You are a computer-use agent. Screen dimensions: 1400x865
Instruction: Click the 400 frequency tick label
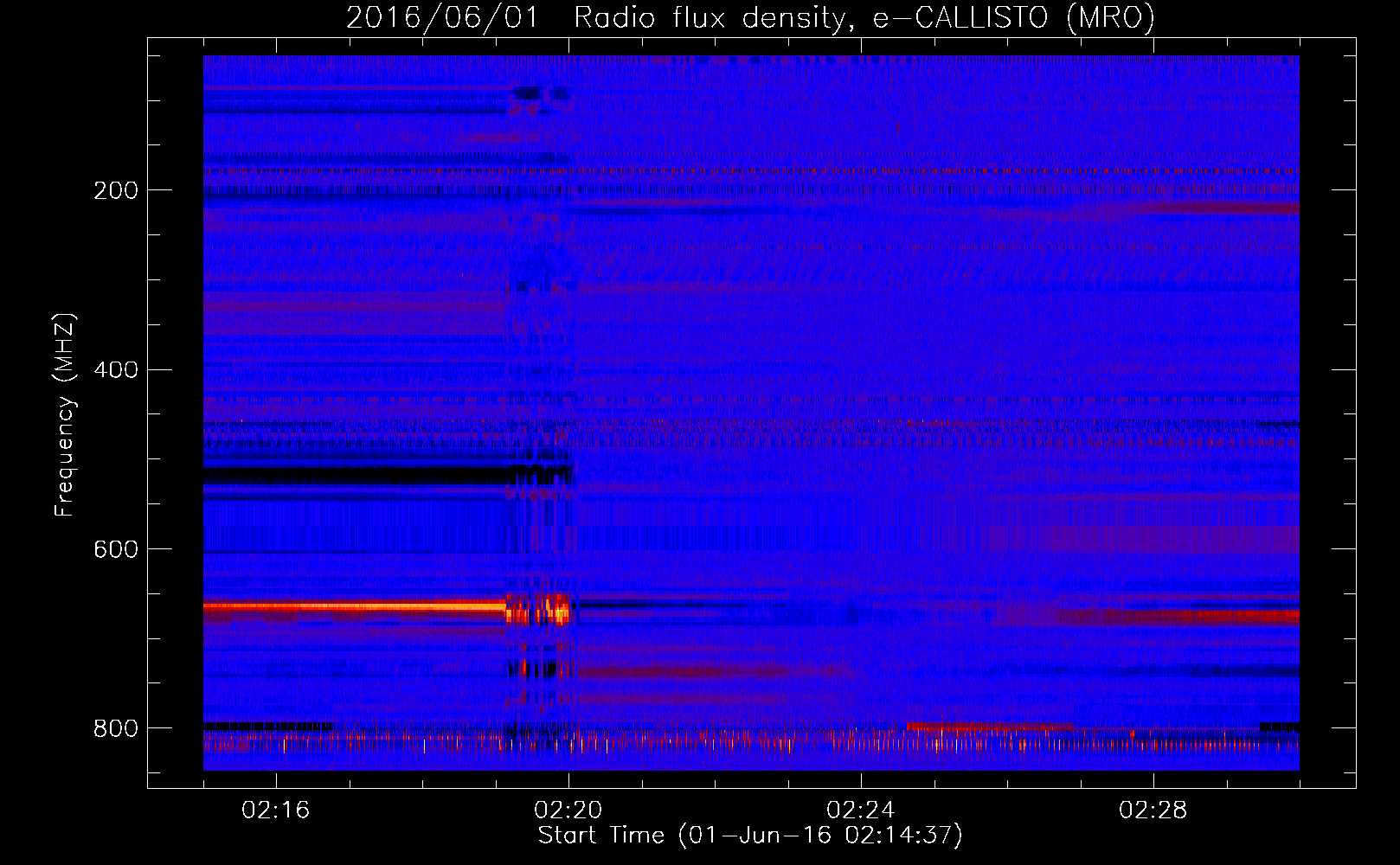click(x=116, y=370)
